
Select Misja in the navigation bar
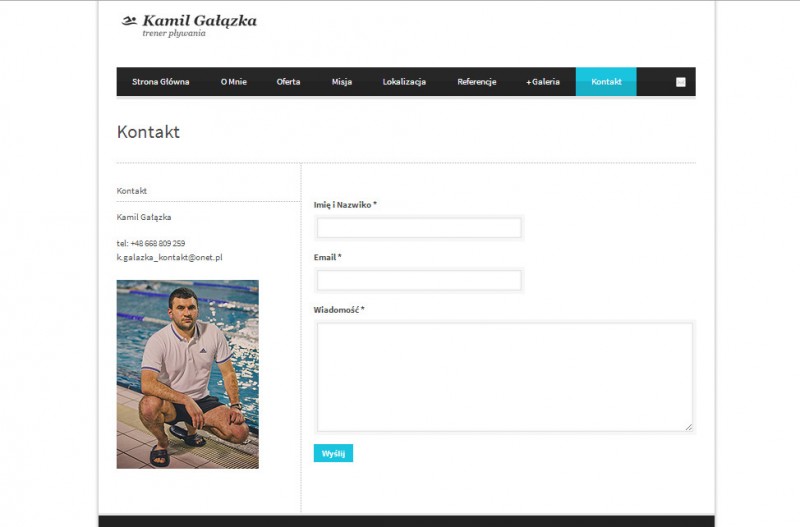click(x=342, y=82)
